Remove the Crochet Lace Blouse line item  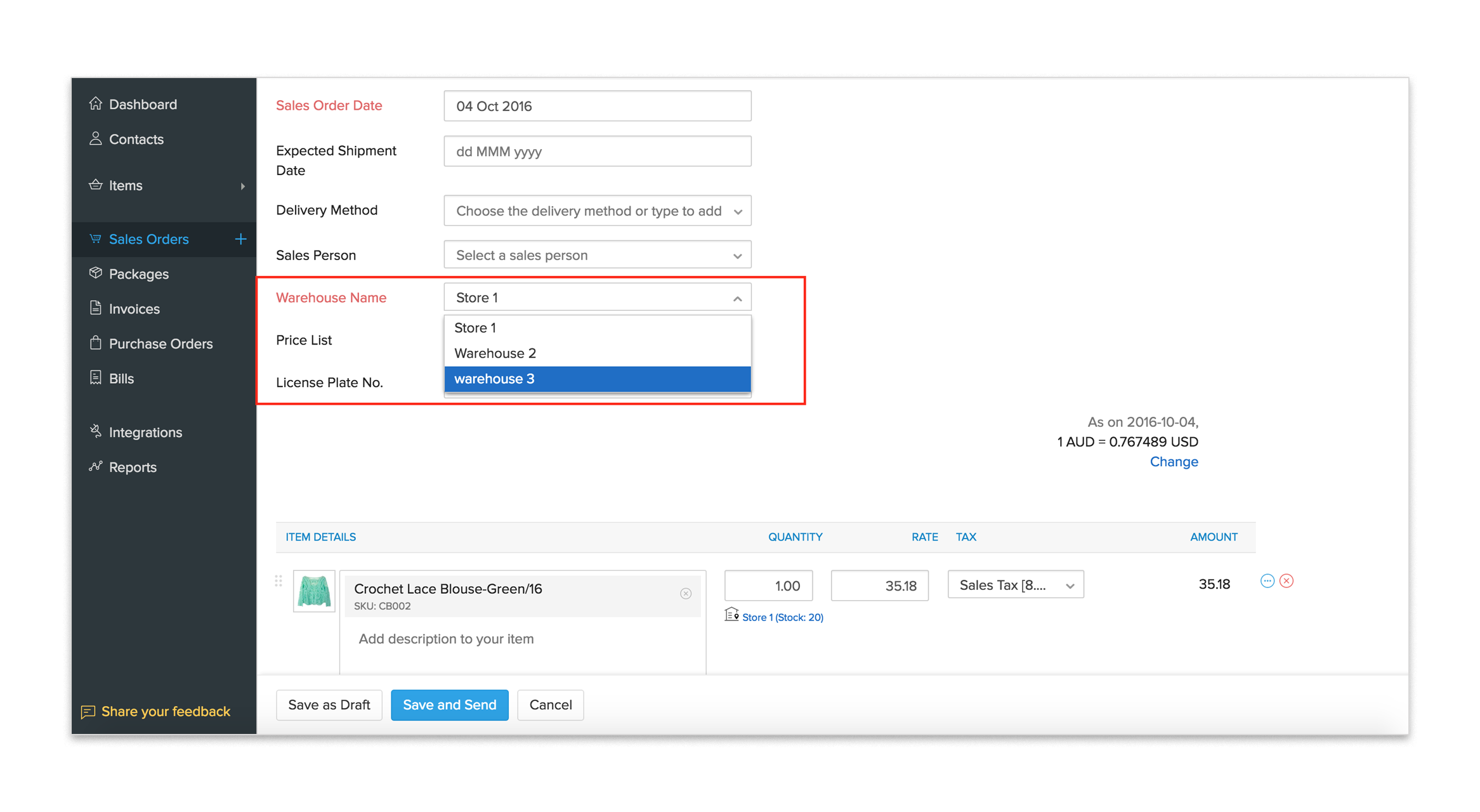(1287, 580)
